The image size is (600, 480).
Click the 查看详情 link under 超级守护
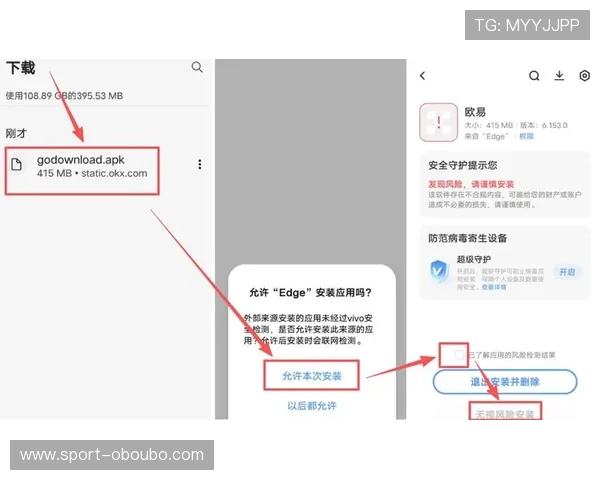tap(494, 287)
